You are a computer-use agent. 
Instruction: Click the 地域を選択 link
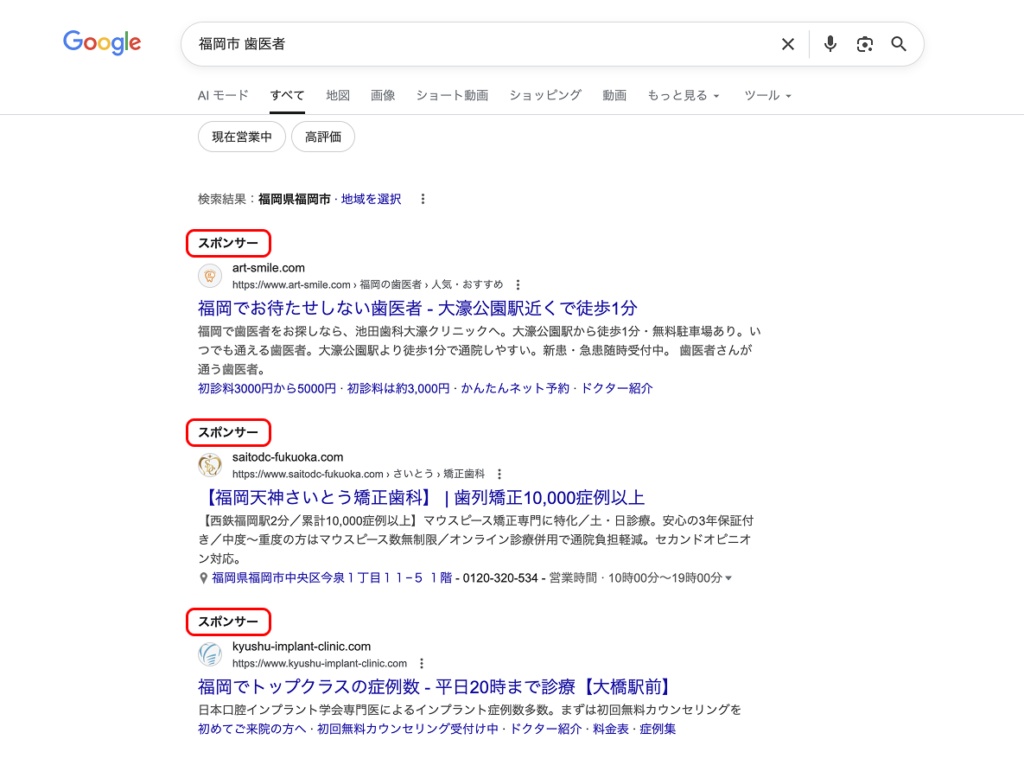pos(371,199)
